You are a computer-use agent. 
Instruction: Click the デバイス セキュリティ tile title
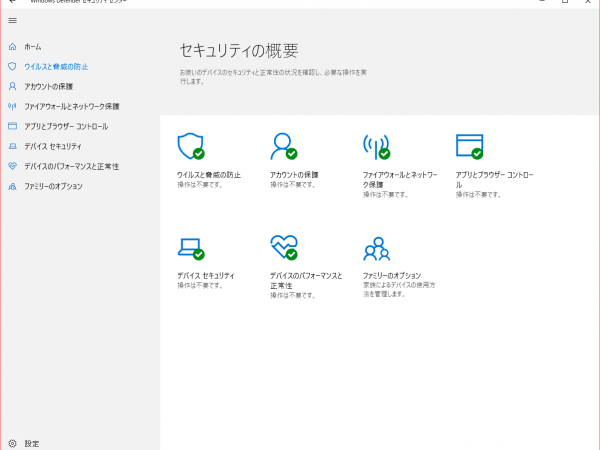[x=206, y=276]
